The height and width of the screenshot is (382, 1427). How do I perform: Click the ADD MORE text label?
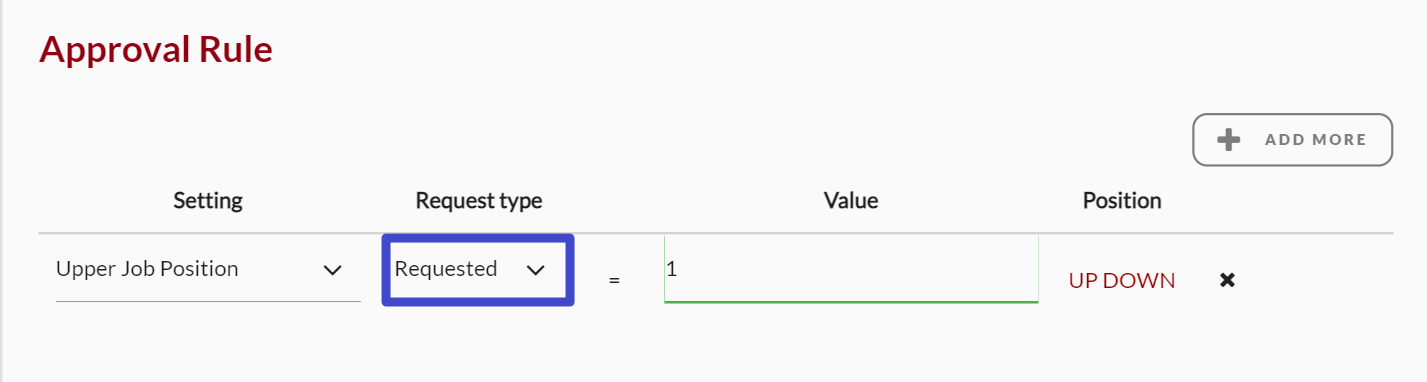pos(1316,140)
